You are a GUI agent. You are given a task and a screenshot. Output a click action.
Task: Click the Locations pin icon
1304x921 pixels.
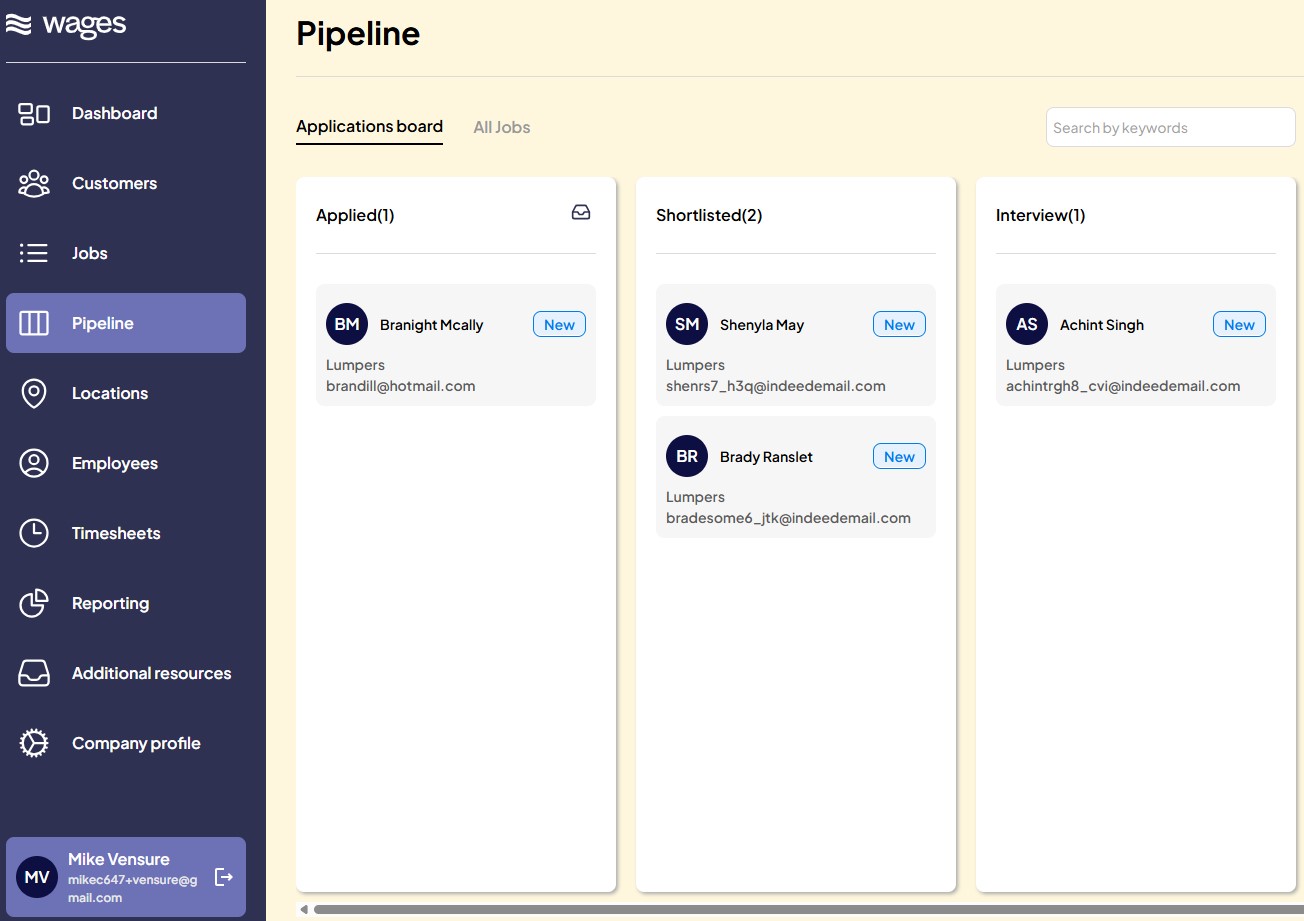click(34, 394)
